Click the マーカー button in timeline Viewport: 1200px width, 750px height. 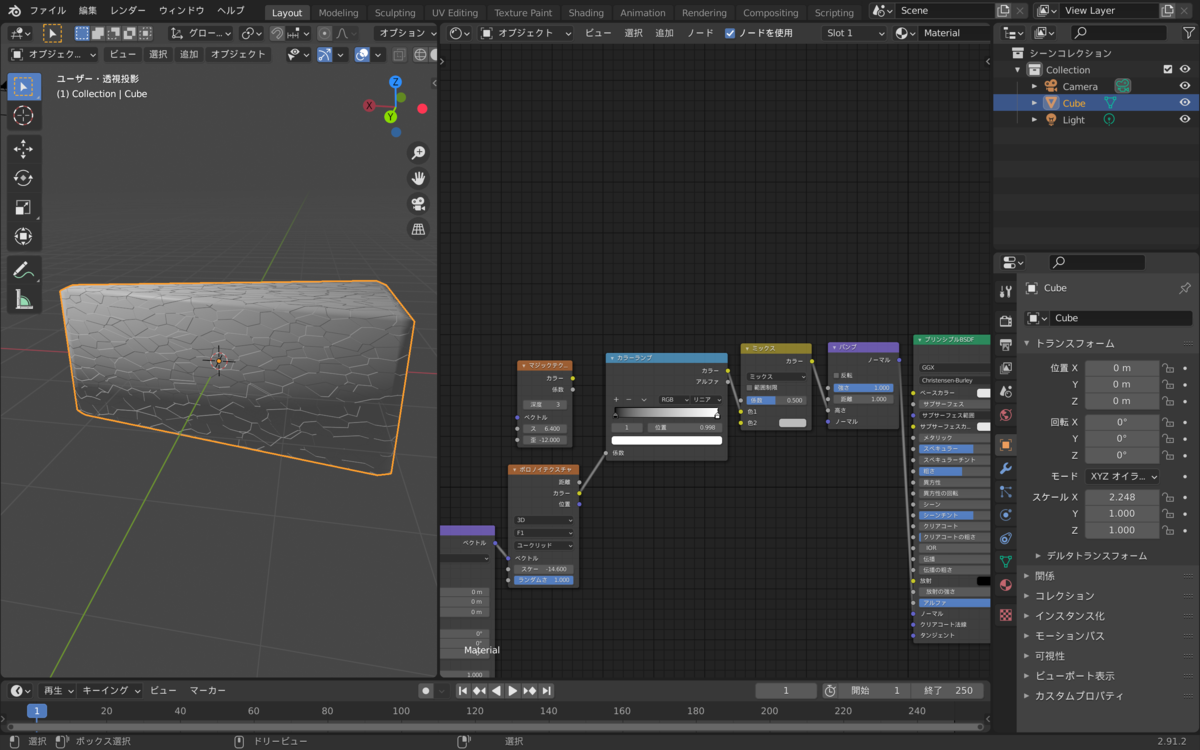coord(208,690)
